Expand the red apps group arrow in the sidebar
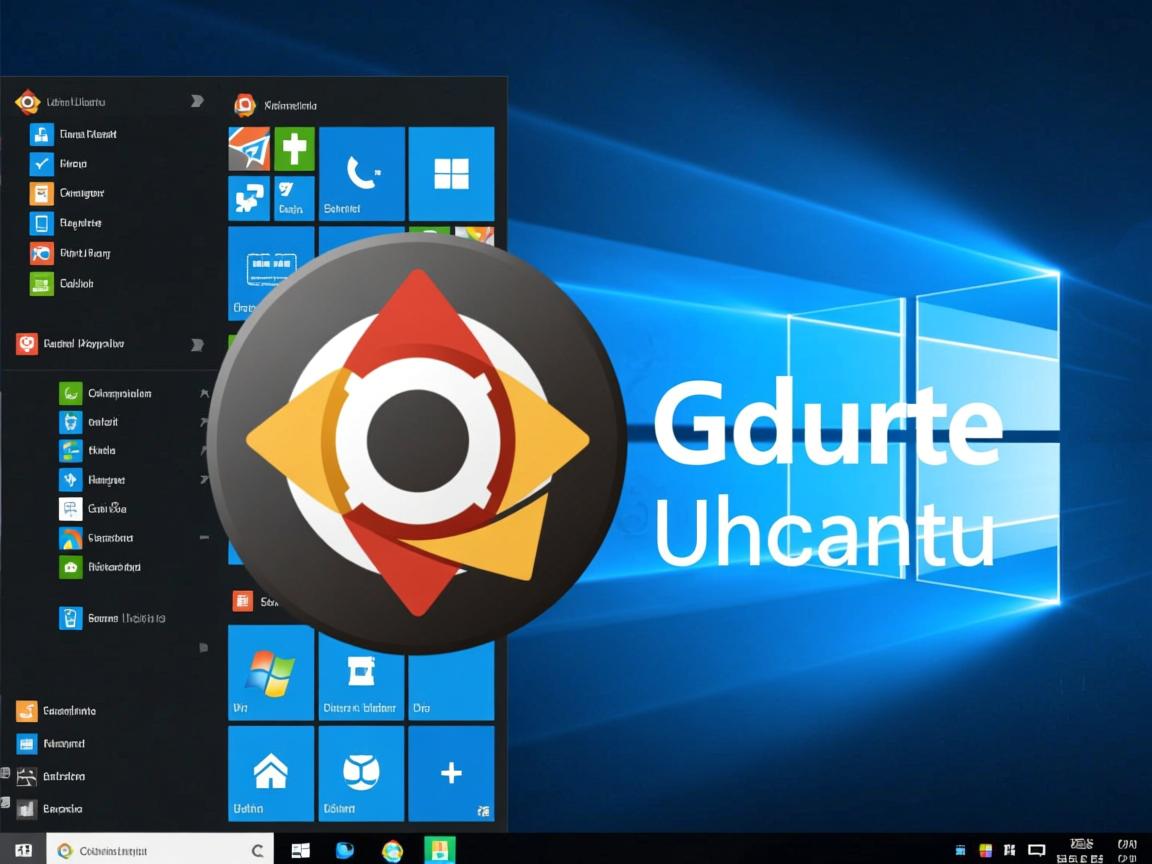The height and width of the screenshot is (864, 1152). pyautogui.click(x=197, y=344)
